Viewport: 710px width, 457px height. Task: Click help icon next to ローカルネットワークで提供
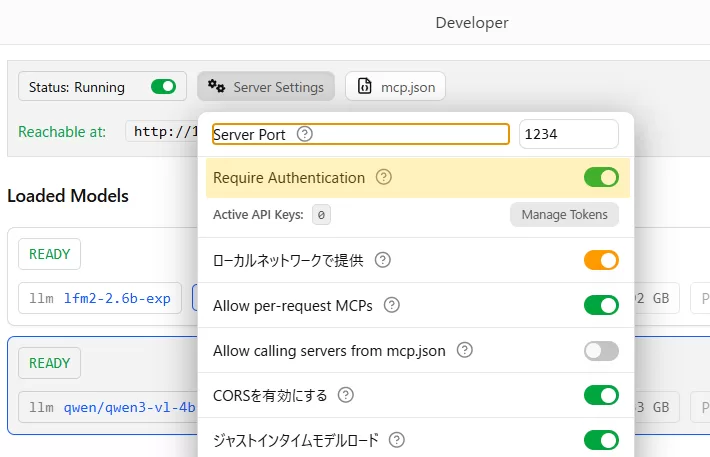pos(382,260)
